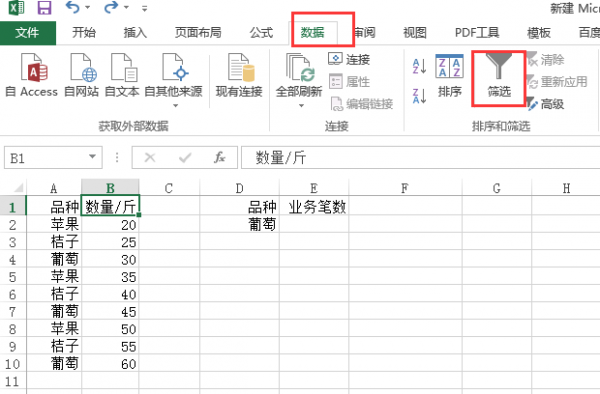Sort descending Z to A
The height and width of the screenshot is (394, 600).
coord(419,96)
